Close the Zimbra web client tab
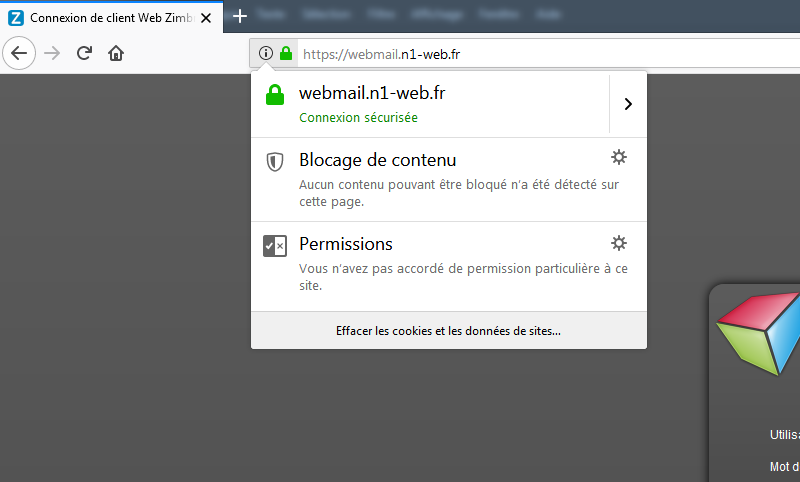 [x=206, y=18]
